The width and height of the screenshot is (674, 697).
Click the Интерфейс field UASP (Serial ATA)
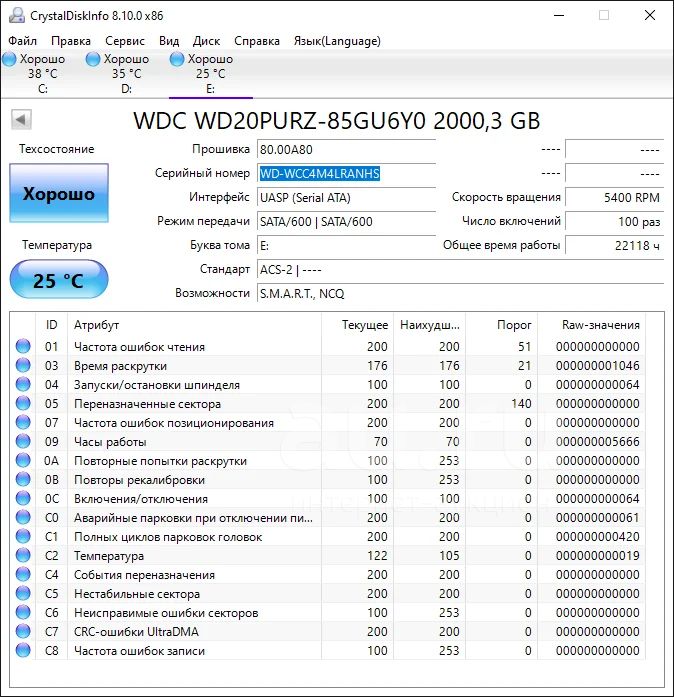tap(346, 197)
